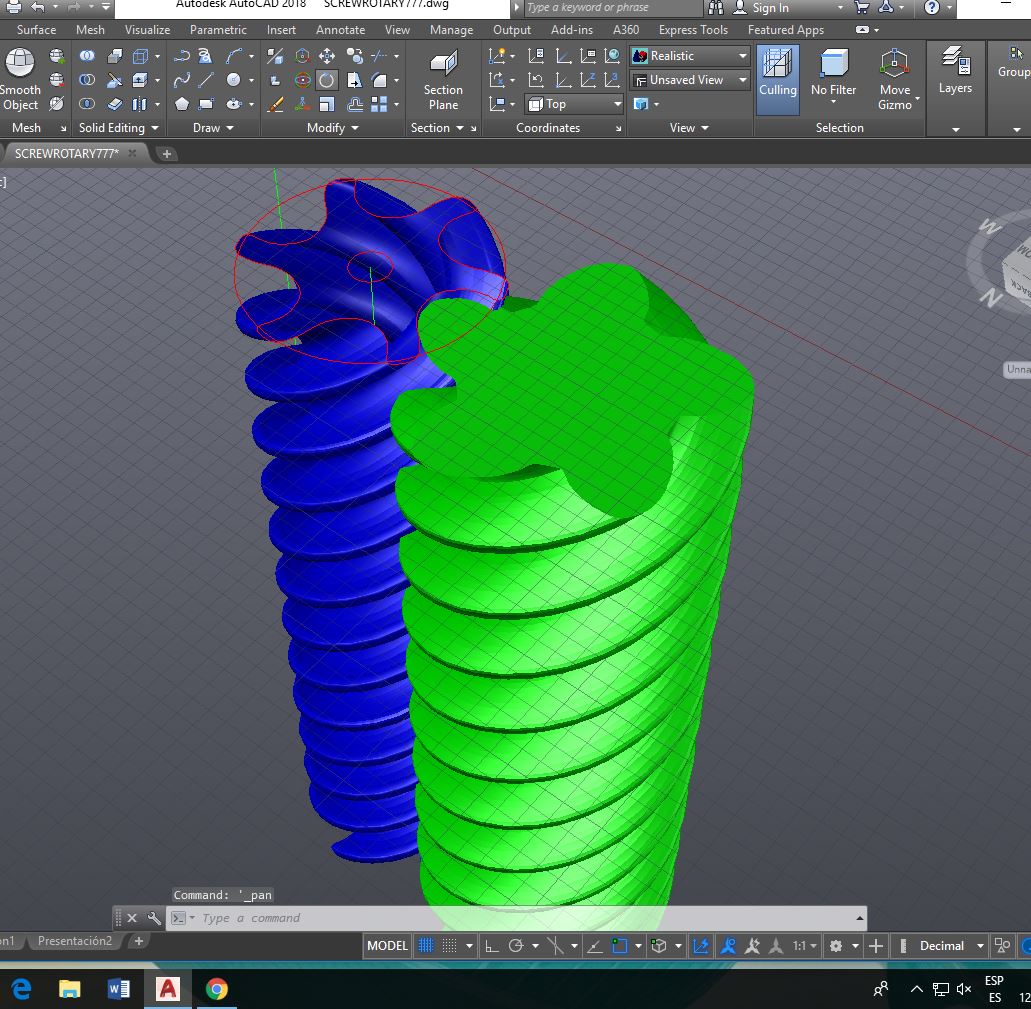The width and height of the screenshot is (1031, 1009).
Task: Open the Visualize ribbon tab
Action: pyautogui.click(x=147, y=30)
